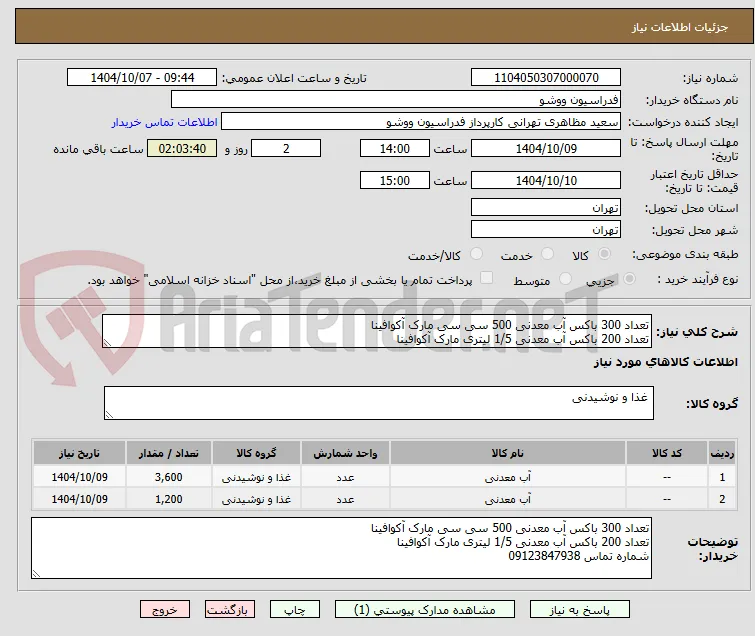Click the تعداد / مقدار column header
Viewport: 755px width, 636px height.
169,453
